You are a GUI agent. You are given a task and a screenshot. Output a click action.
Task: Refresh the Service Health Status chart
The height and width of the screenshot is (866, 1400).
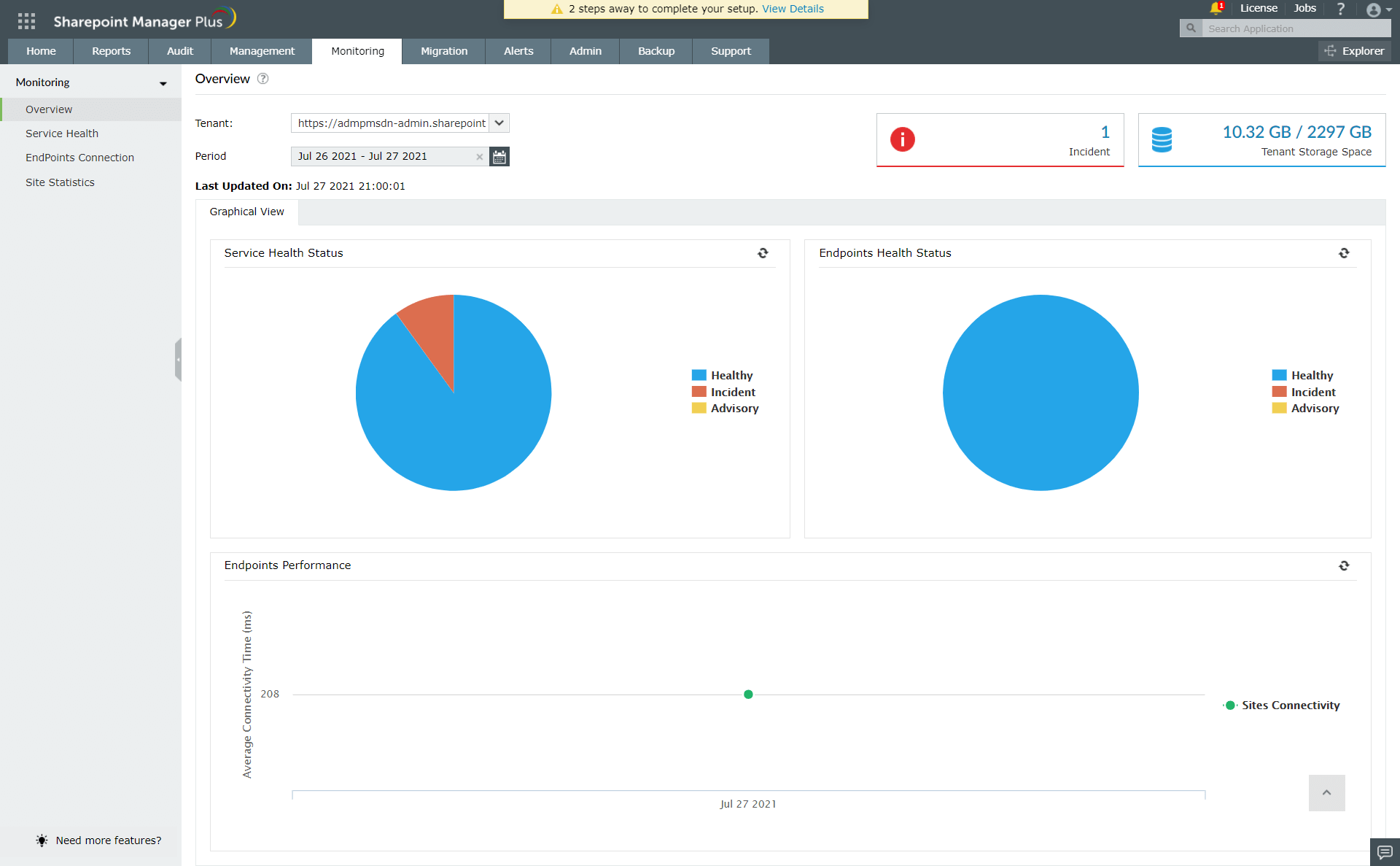point(763,253)
